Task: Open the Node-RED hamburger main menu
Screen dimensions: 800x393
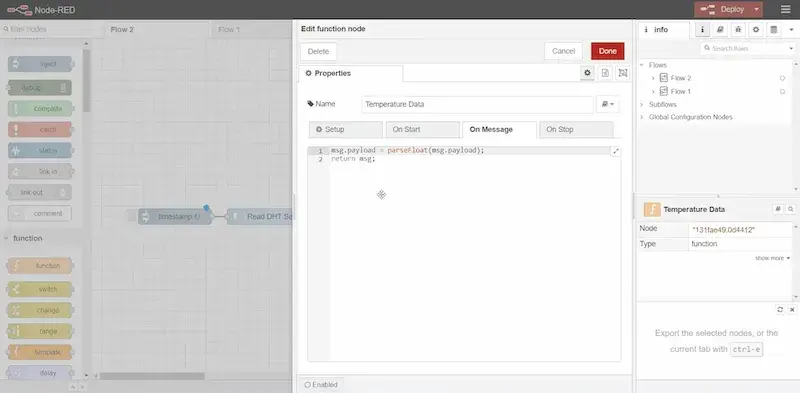Action: pos(786,10)
